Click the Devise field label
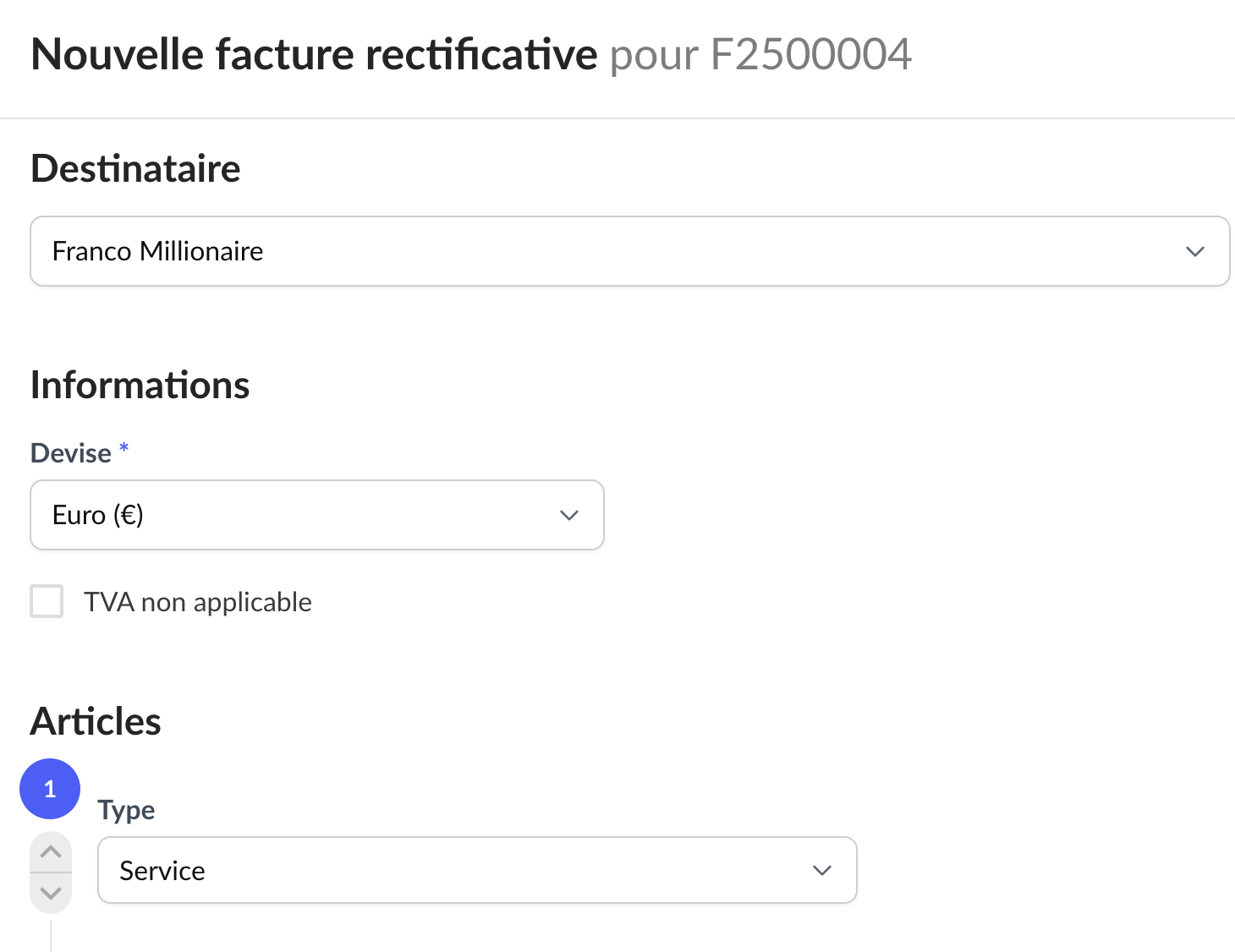Image resolution: width=1235 pixels, height=952 pixels. pyautogui.click(x=71, y=453)
